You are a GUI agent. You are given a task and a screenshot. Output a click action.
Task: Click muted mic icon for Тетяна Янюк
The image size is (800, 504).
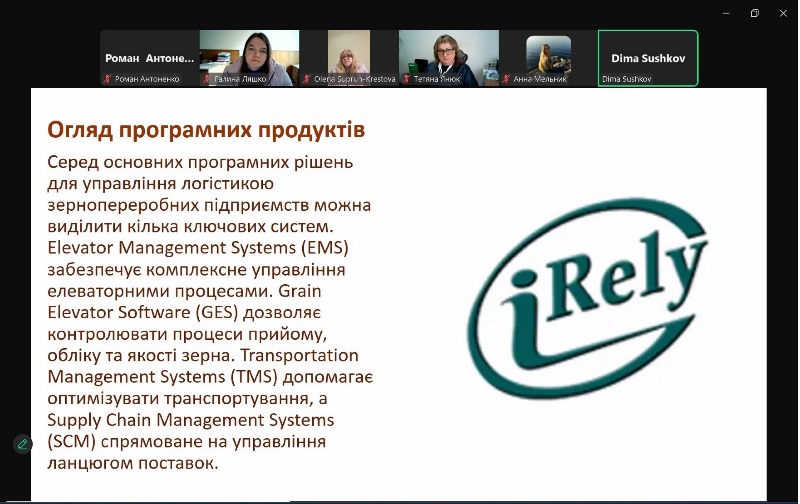click(407, 79)
